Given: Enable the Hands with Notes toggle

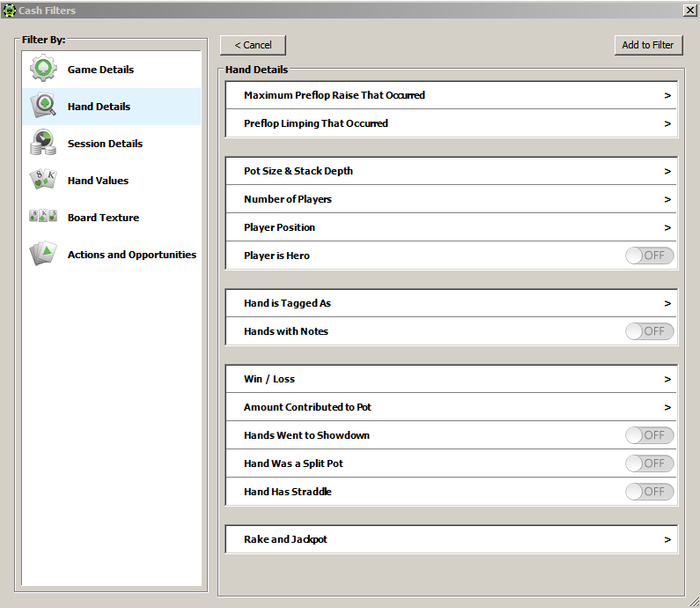Looking at the screenshot, I should (649, 331).
